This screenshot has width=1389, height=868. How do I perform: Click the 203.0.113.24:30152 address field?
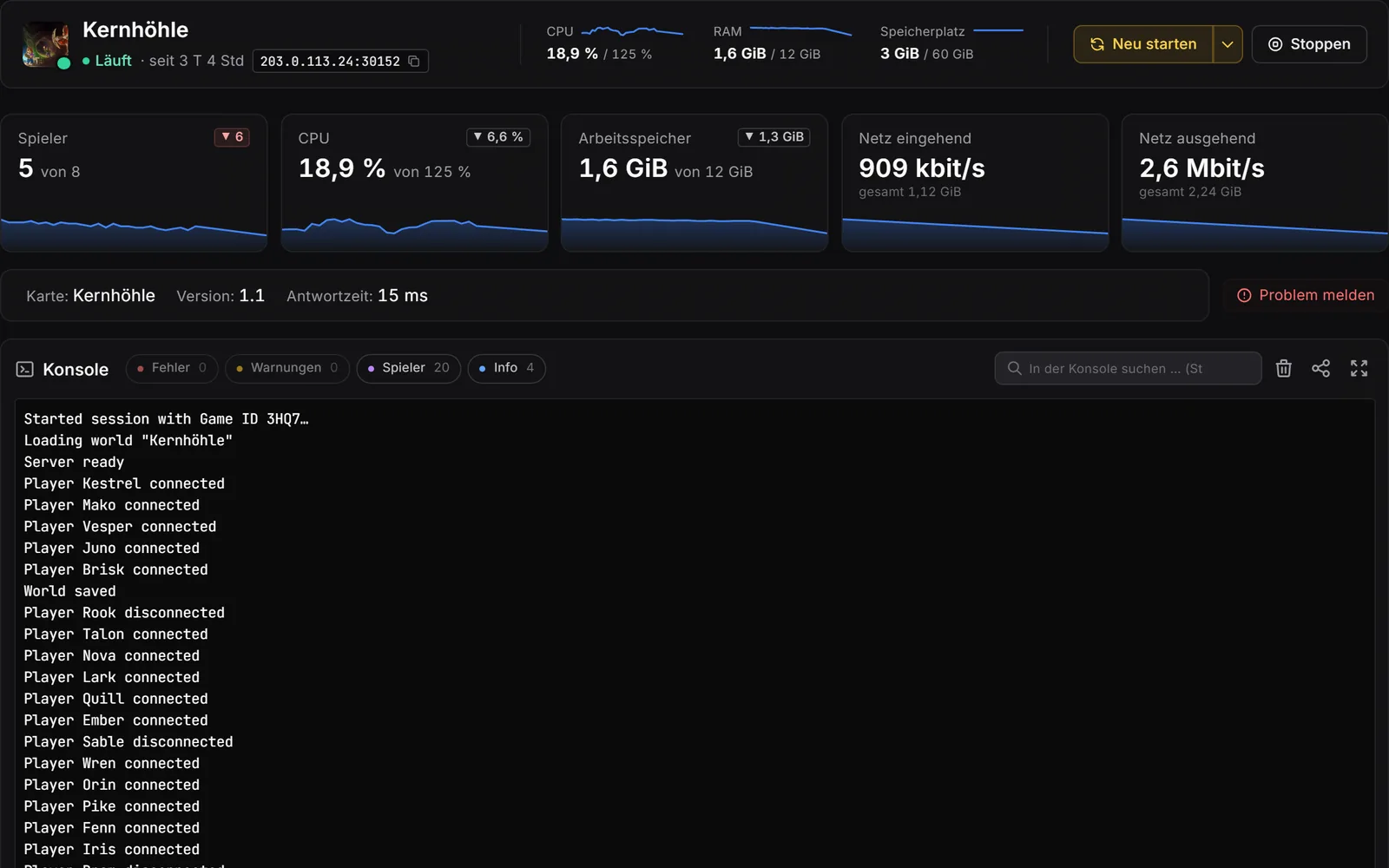coord(340,62)
